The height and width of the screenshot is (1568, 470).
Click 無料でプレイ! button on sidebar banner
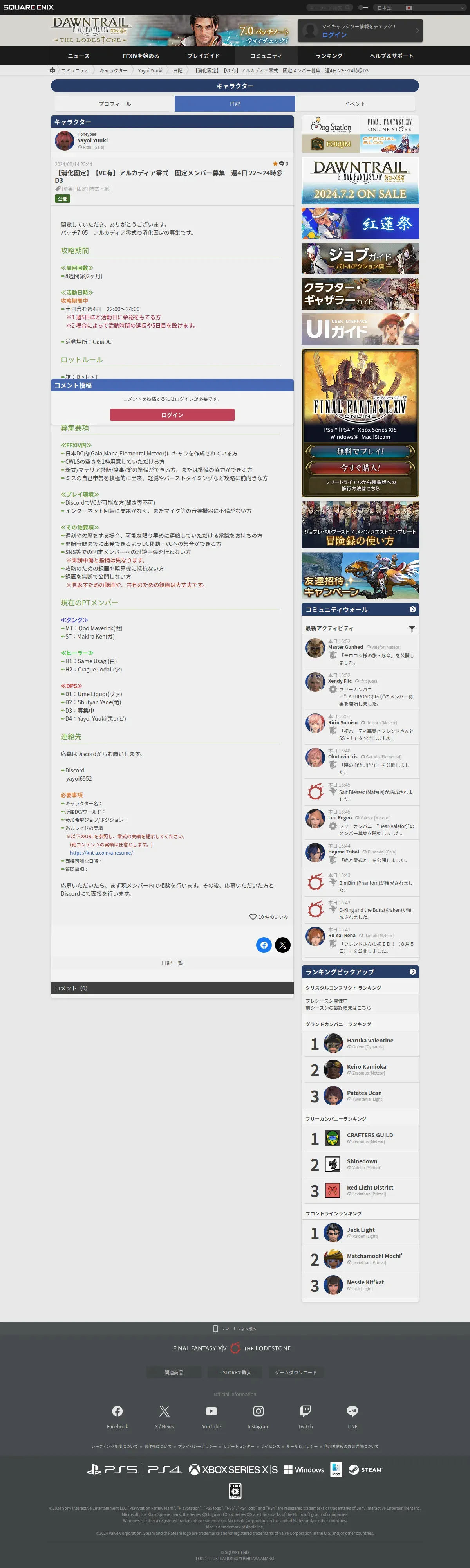click(360, 451)
